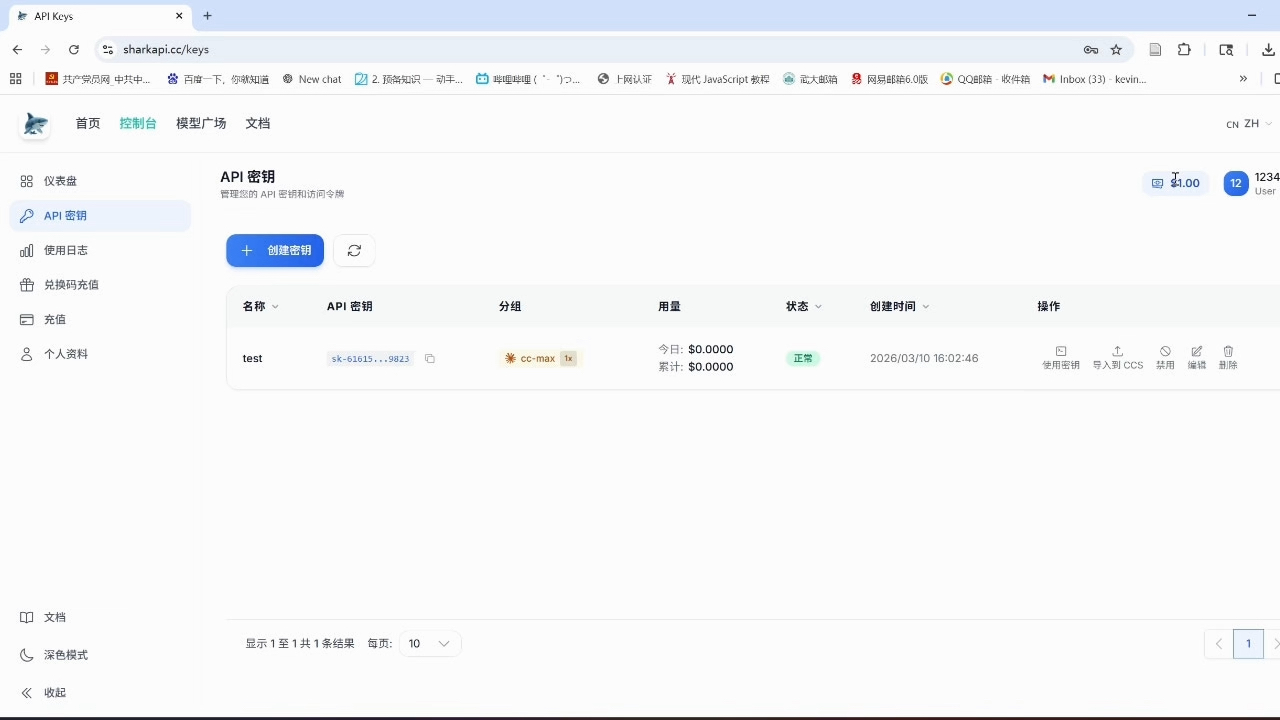Click the 创建密钥 create key button
Image resolution: width=1280 pixels, height=720 pixels.
click(275, 250)
